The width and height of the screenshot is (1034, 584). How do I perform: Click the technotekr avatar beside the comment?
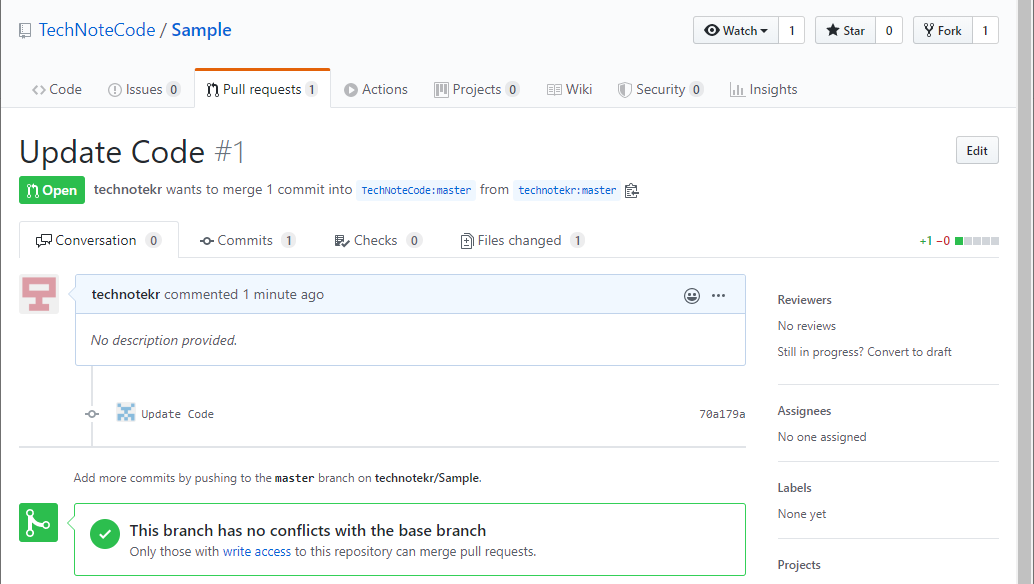click(39, 294)
